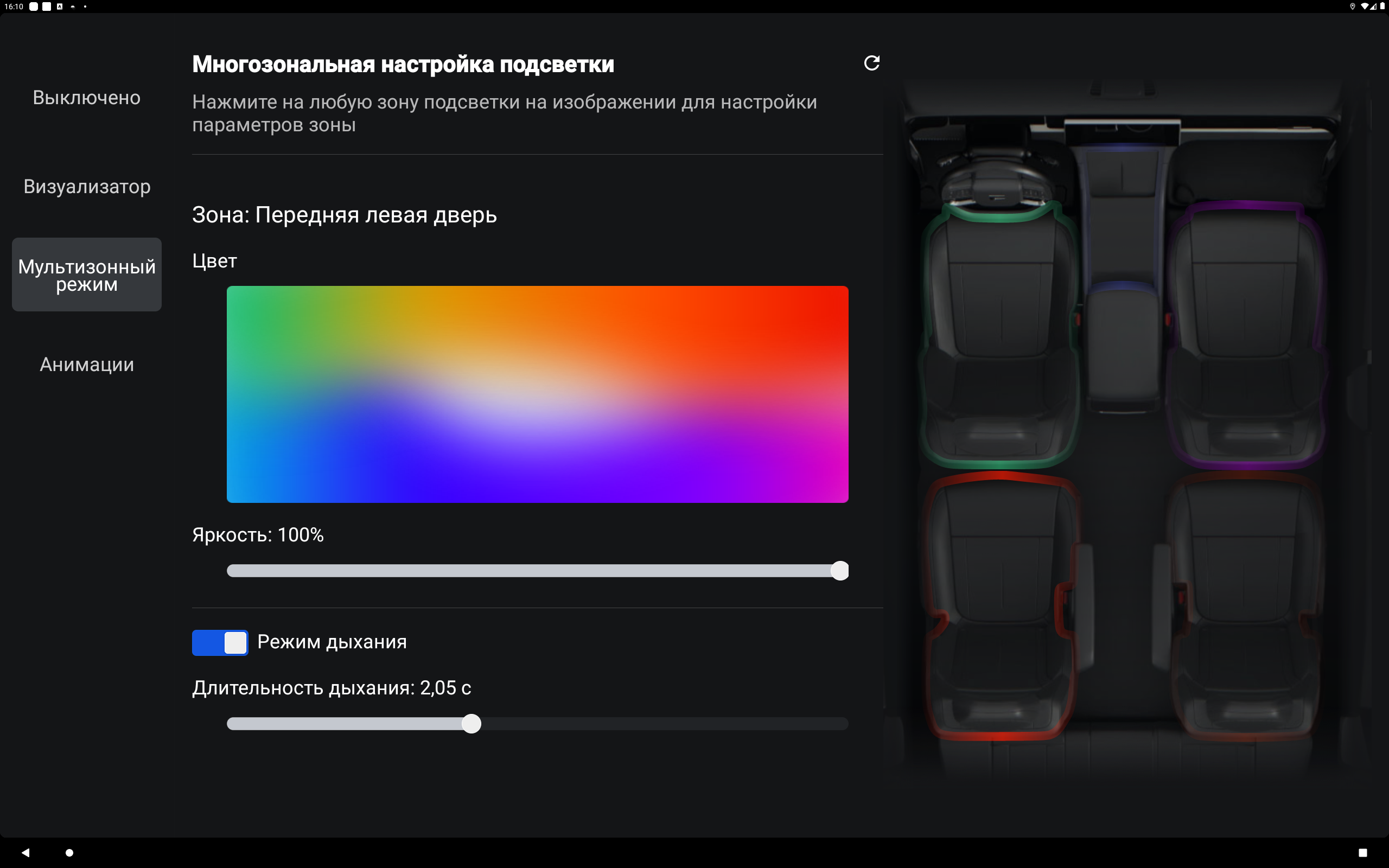Click the 'Яркость: 100%' label
Screen dimensions: 1389x868
click(258, 535)
